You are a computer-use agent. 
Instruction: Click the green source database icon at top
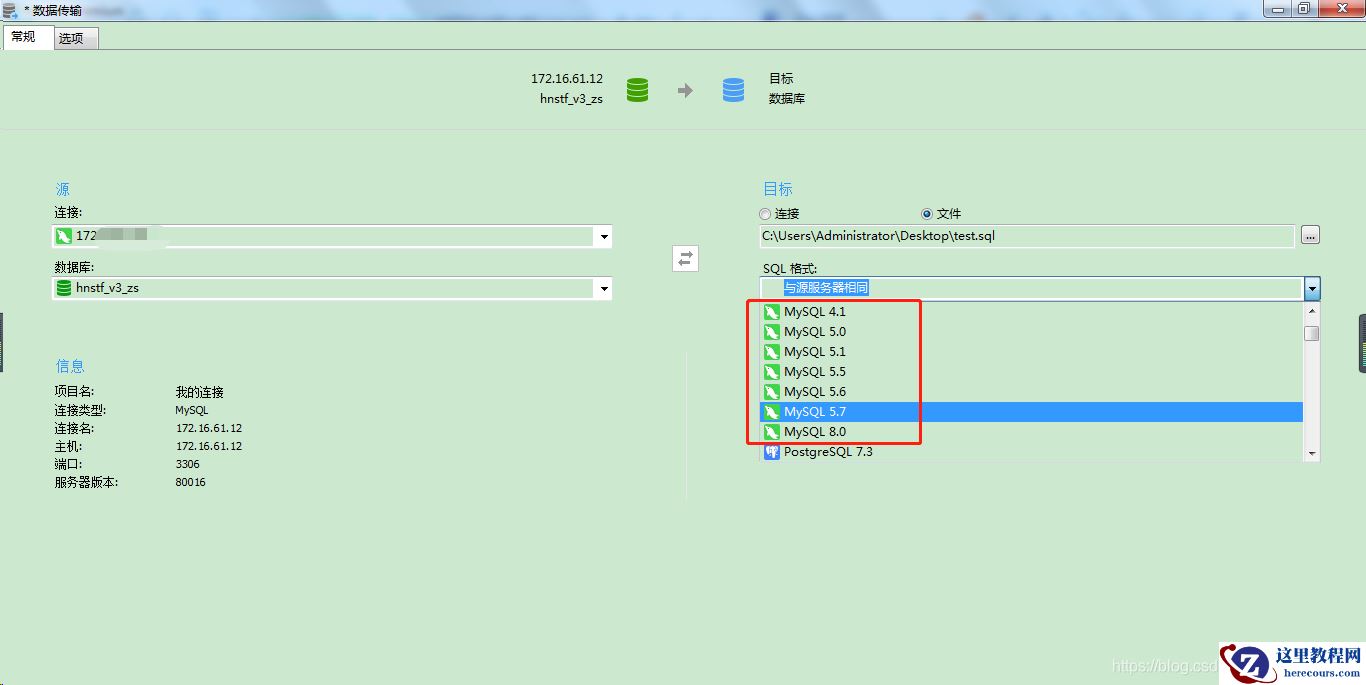click(637, 90)
